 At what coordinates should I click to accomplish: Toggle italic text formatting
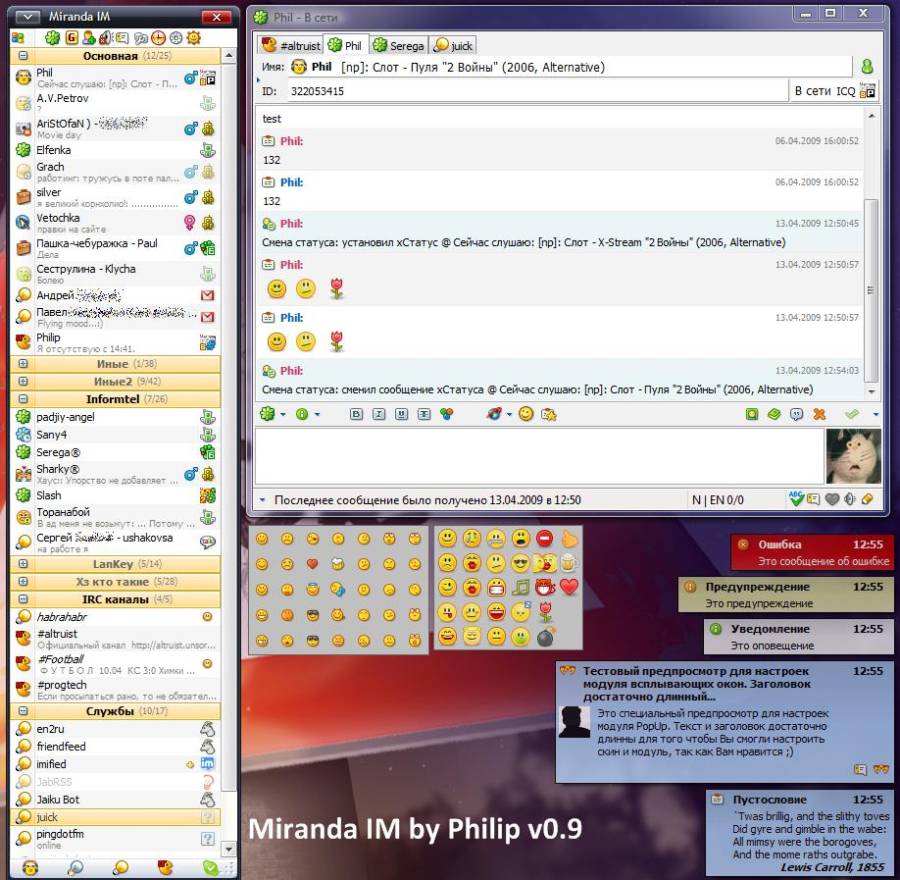pyautogui.click(x=379, y=414)
